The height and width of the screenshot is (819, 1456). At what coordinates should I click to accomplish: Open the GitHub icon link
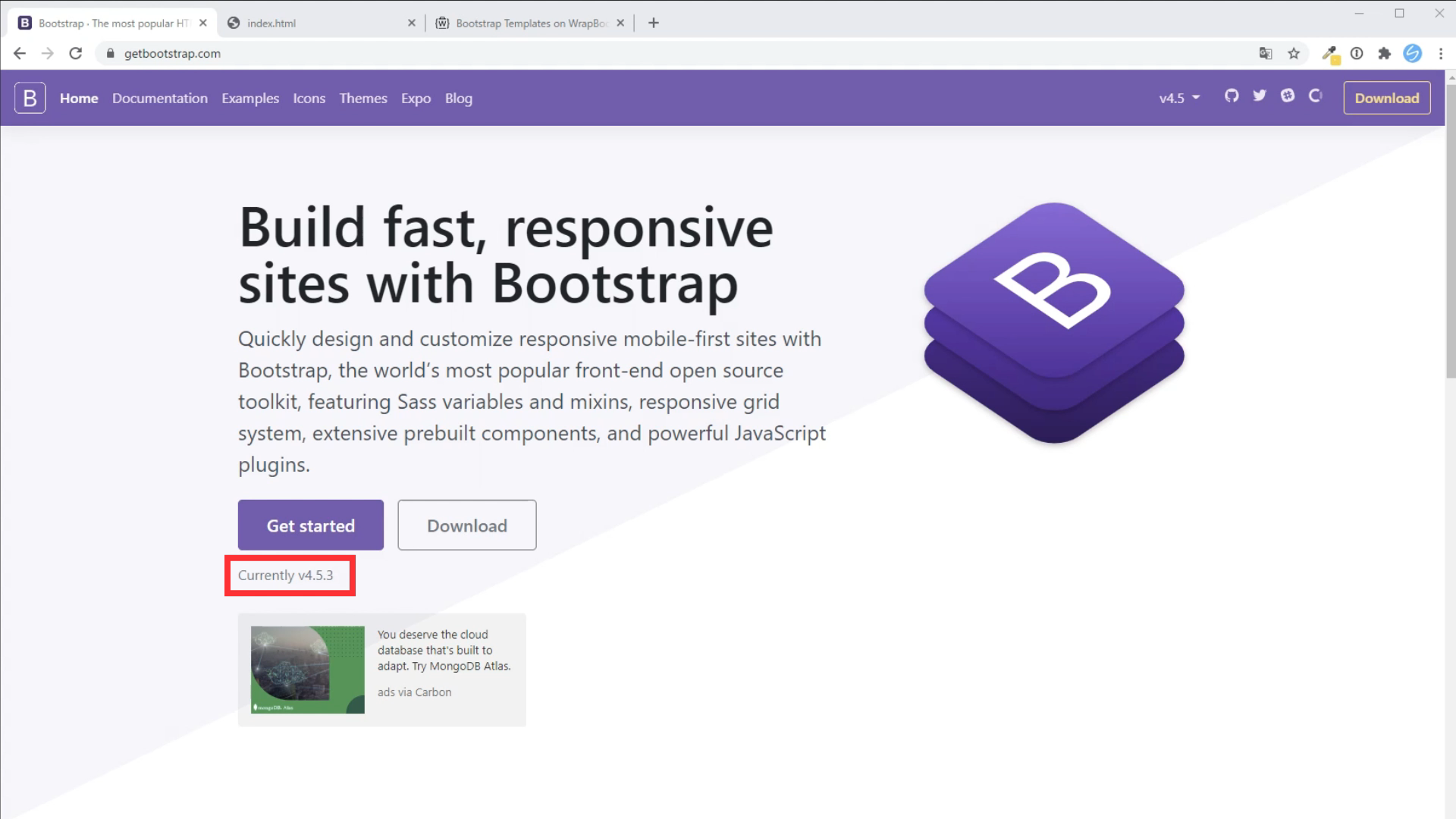(x=1232, y=96)
